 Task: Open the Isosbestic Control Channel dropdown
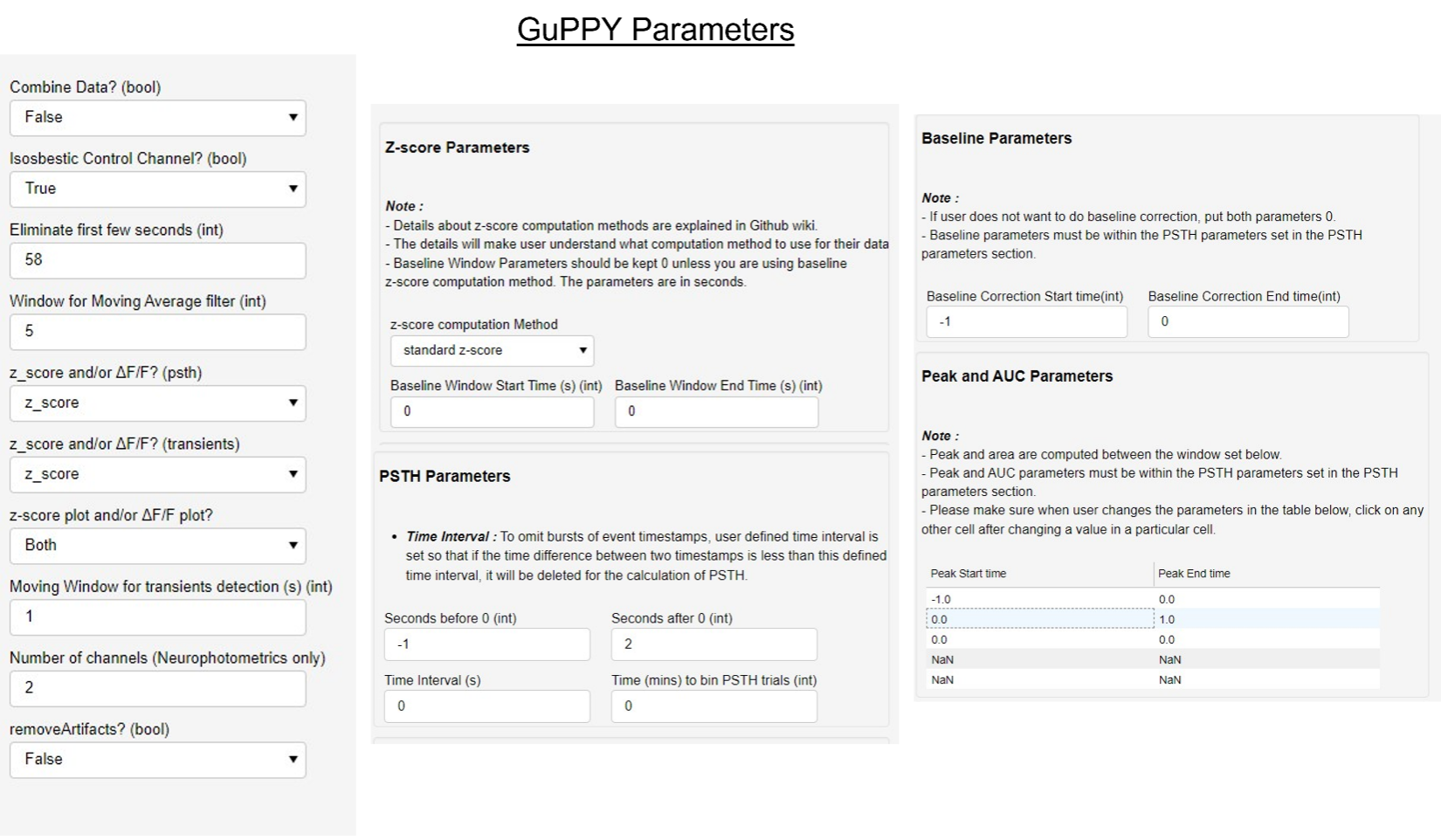[158, 189]
